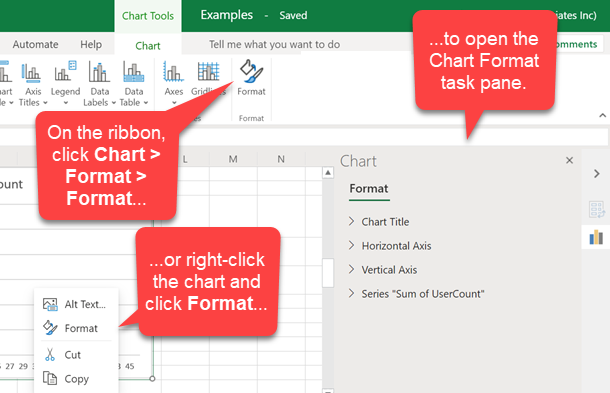Click the Chart Tools contextual label
This screenshot has height=393, width=610.
[x=148, y=16]
